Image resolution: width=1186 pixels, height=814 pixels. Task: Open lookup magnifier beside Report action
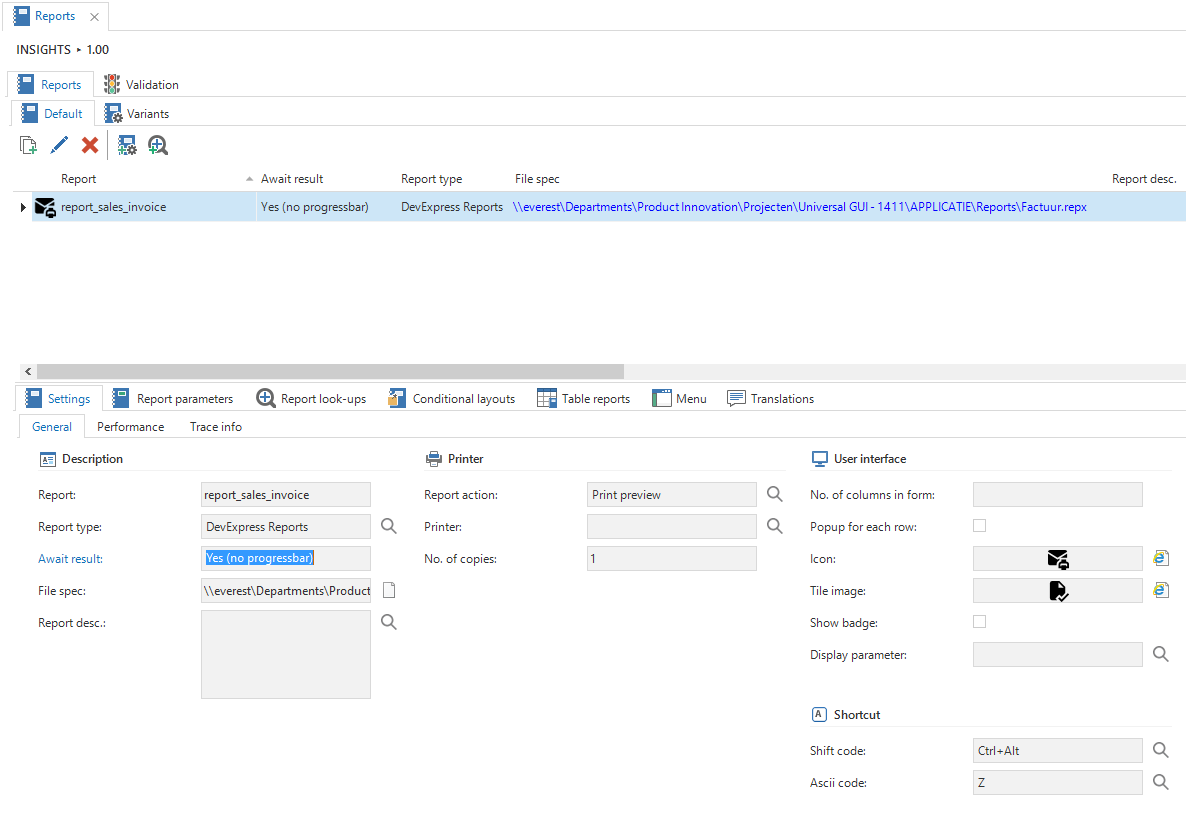coord(775,494)
